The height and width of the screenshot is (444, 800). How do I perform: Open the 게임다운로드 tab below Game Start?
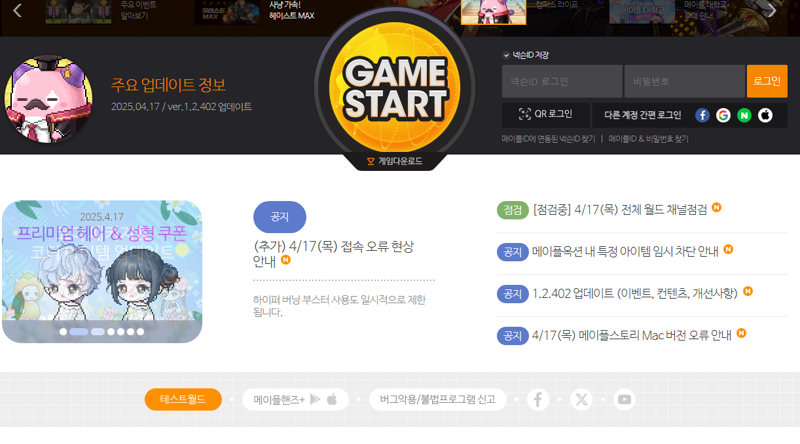395,161
